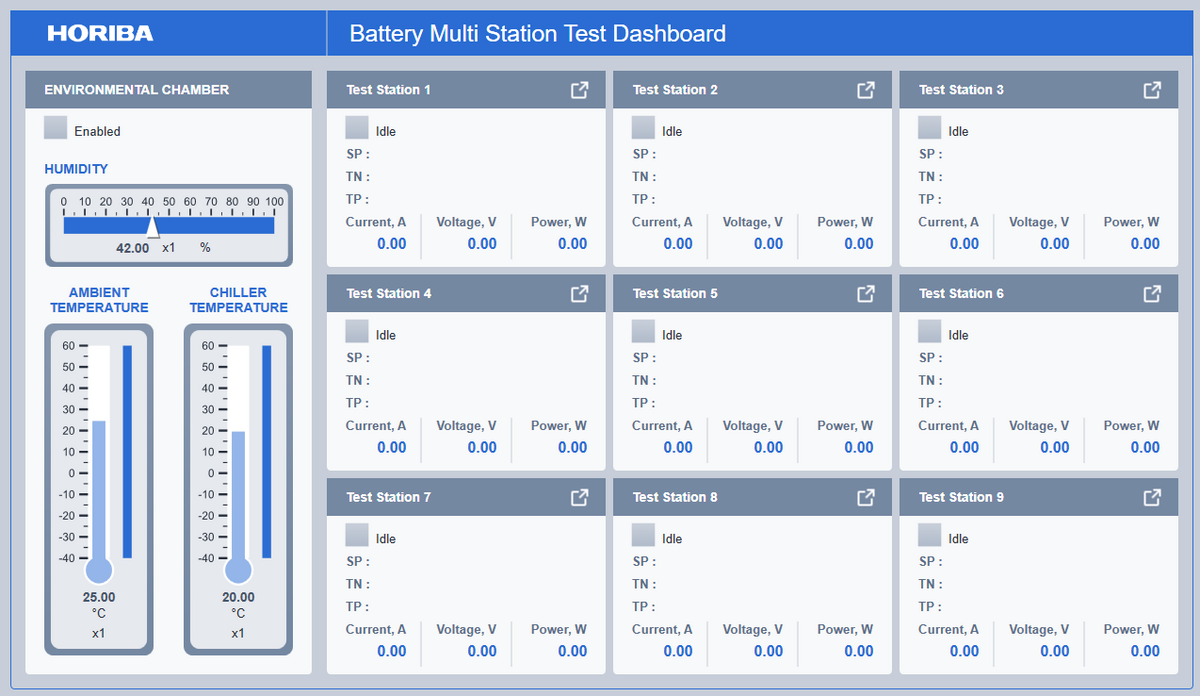Toggle Idle status box of Test Station 5
Viewport: 1200px width, 696px height.
tap(644, 331)
